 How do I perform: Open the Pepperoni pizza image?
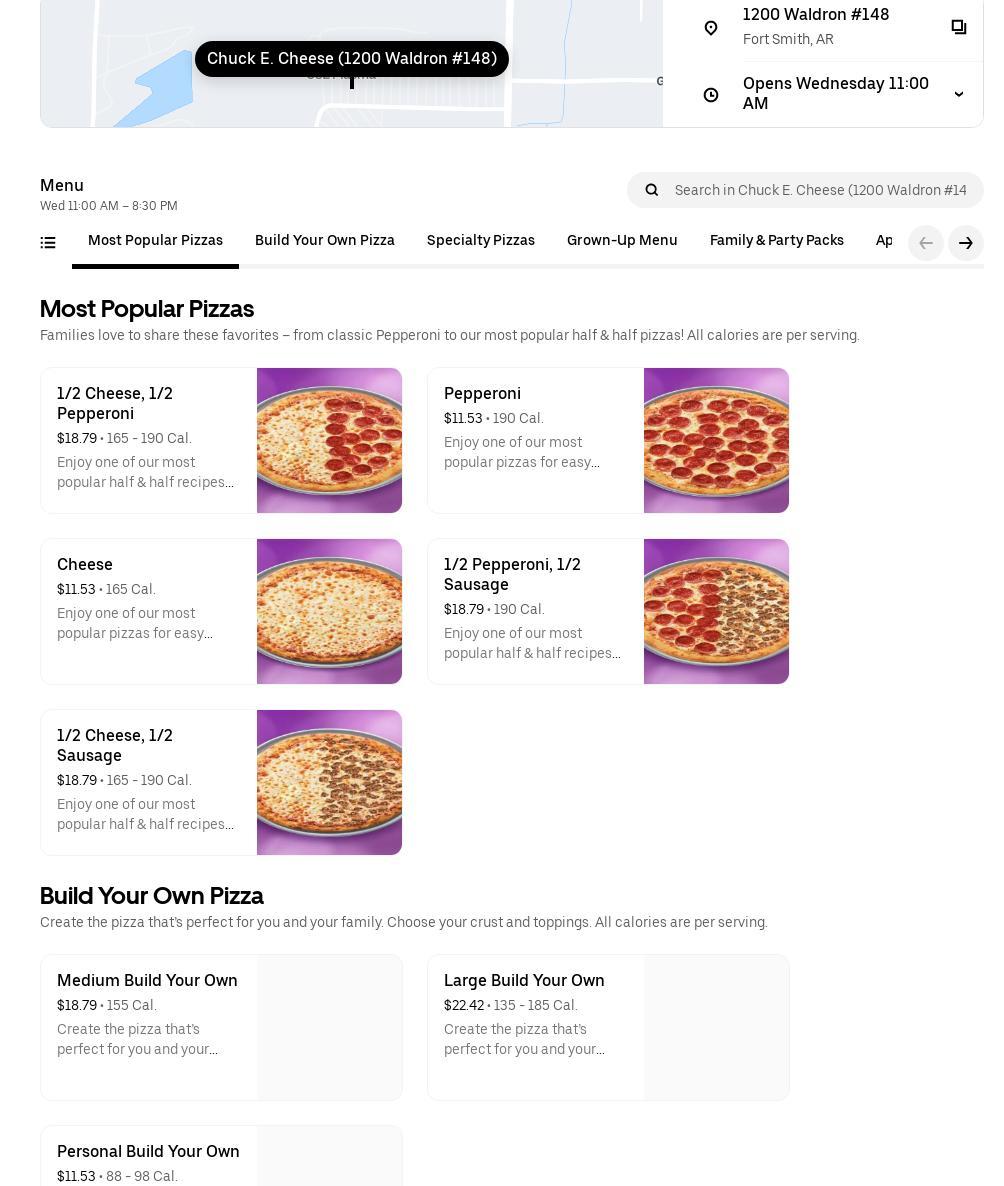coord(716,441)
